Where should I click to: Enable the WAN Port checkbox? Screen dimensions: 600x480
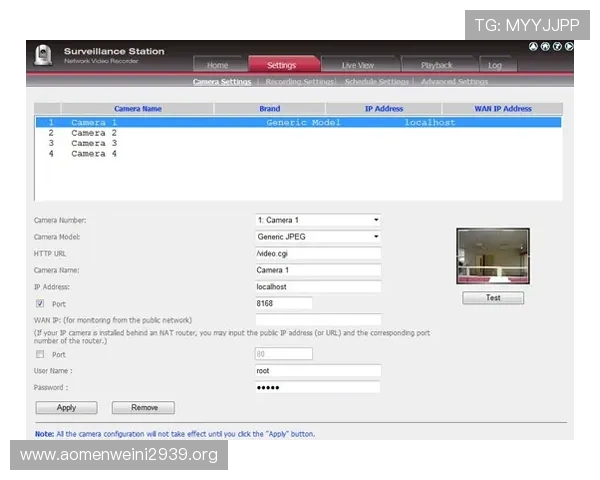[x=40, y=354]
